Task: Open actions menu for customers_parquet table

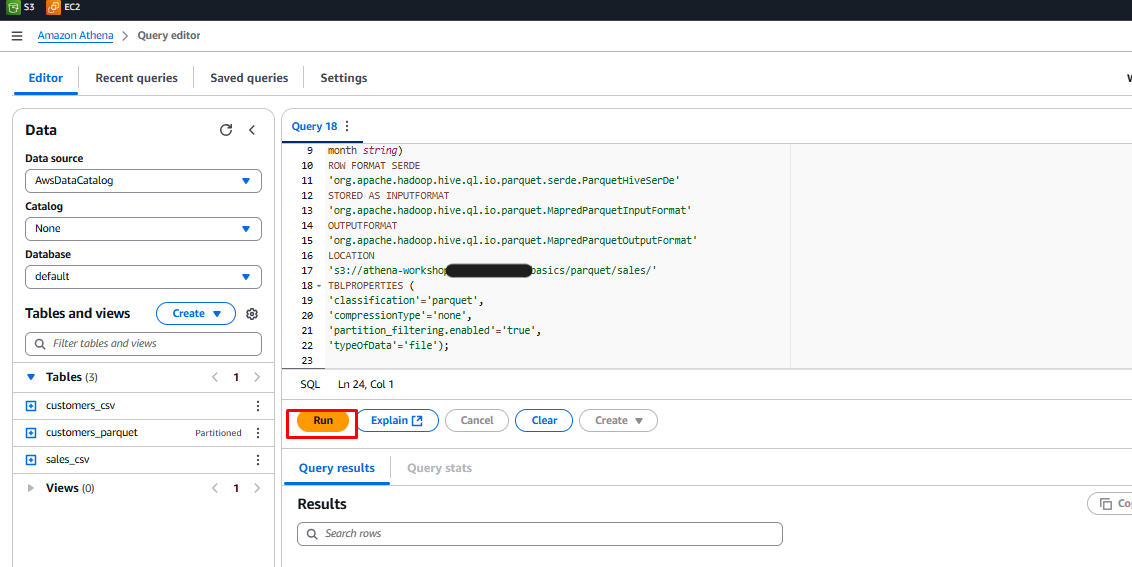Action: click(258, 433)
